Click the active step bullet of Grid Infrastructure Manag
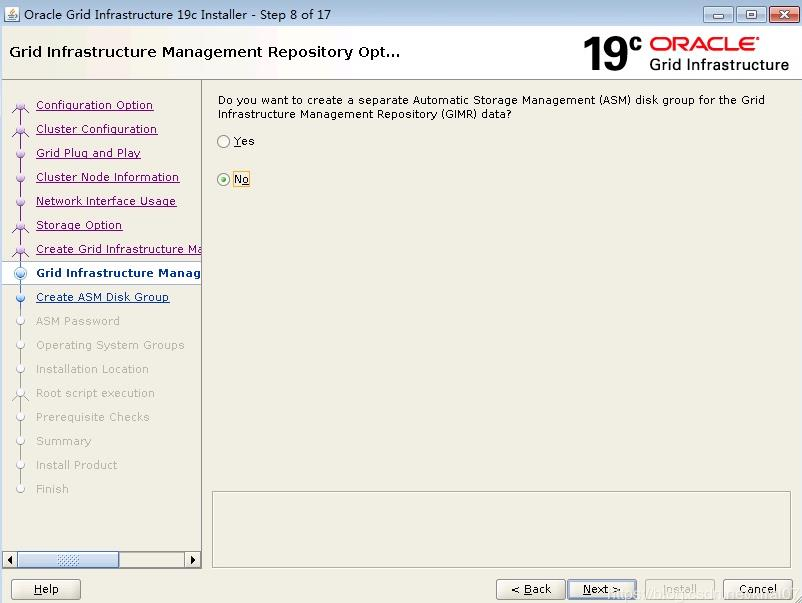The width and height of the screenshot is (802, 603). [20, 273]
